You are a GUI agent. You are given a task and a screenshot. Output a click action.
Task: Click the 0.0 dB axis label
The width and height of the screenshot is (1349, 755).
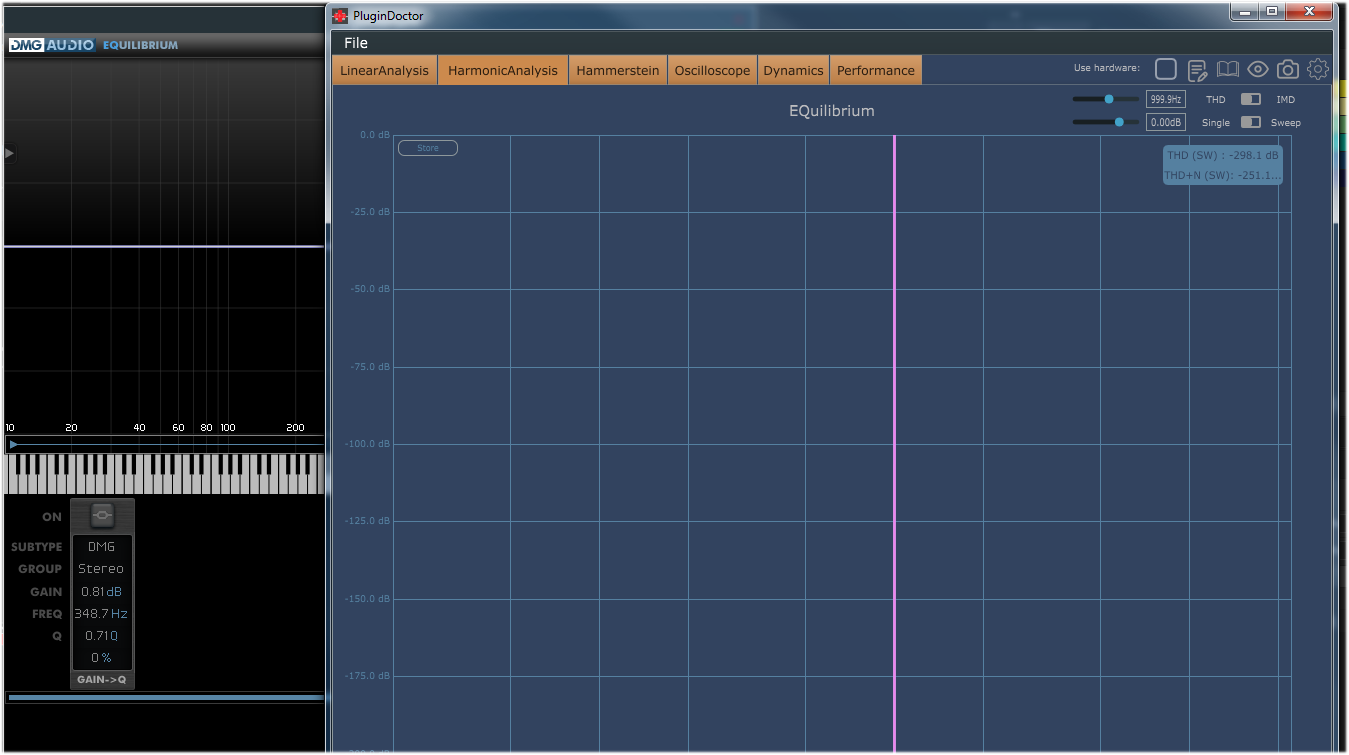point(374,135)
